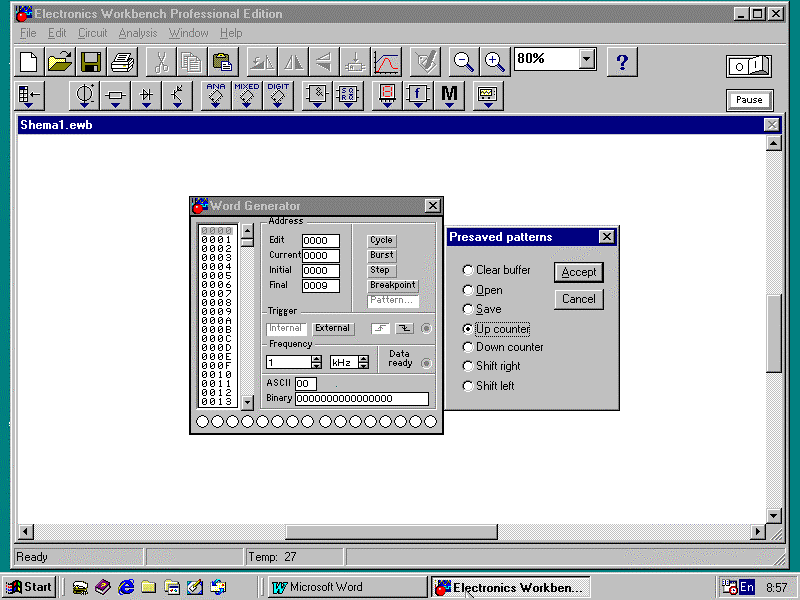Select the Down counter radio button
This screenshot has height=600, width=800.
point(467,347)
